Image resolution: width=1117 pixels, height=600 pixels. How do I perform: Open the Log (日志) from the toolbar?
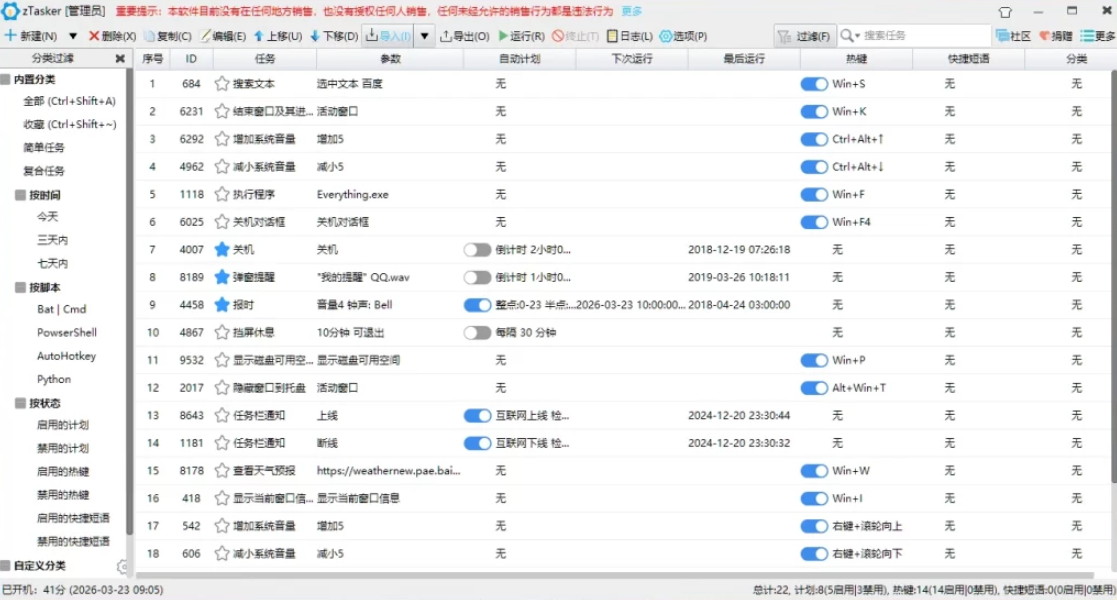tap(630, 36)
